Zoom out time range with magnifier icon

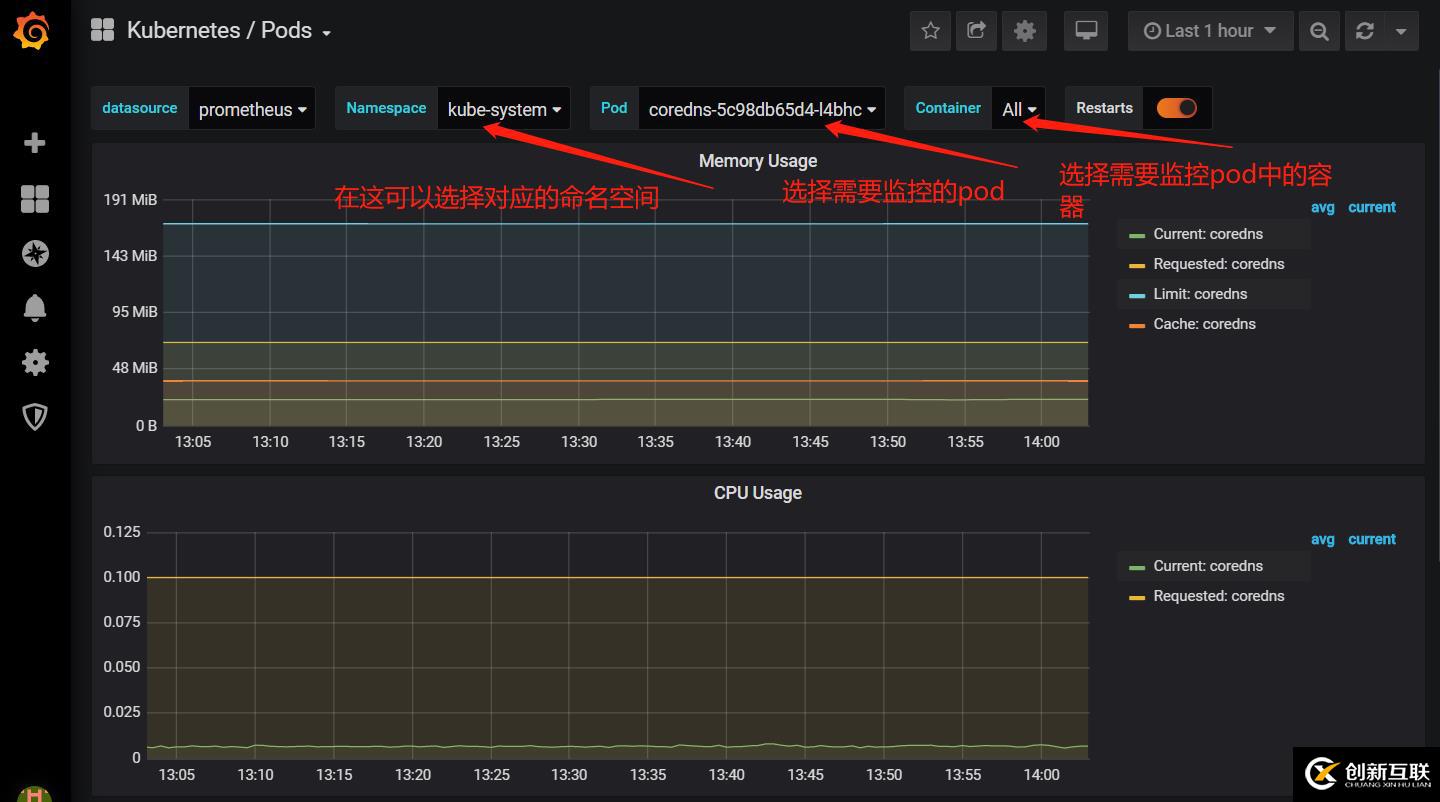(1319, 31)
